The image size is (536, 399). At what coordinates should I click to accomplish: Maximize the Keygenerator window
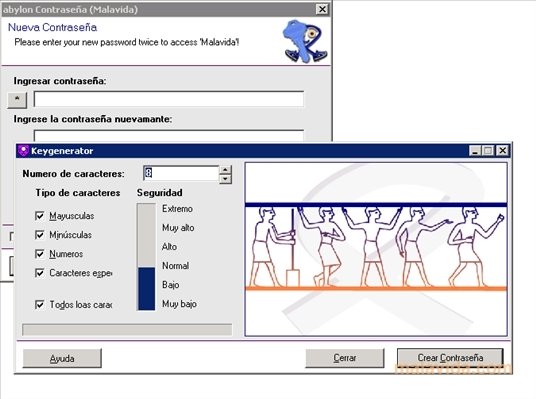click(488, 151)
